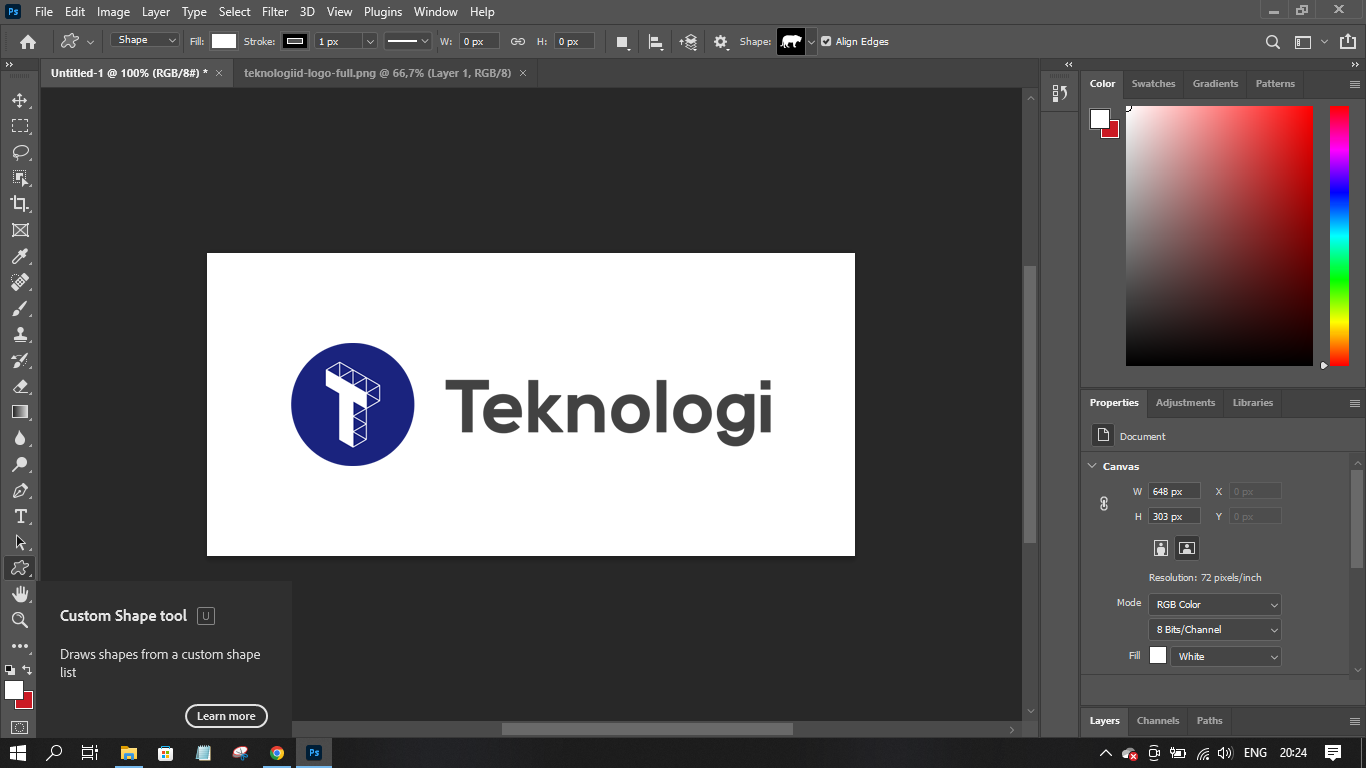Viewport: 1366px width, 768px height.
Task: Toggle the width-height link icon in options bar
Action: [518, 42]
